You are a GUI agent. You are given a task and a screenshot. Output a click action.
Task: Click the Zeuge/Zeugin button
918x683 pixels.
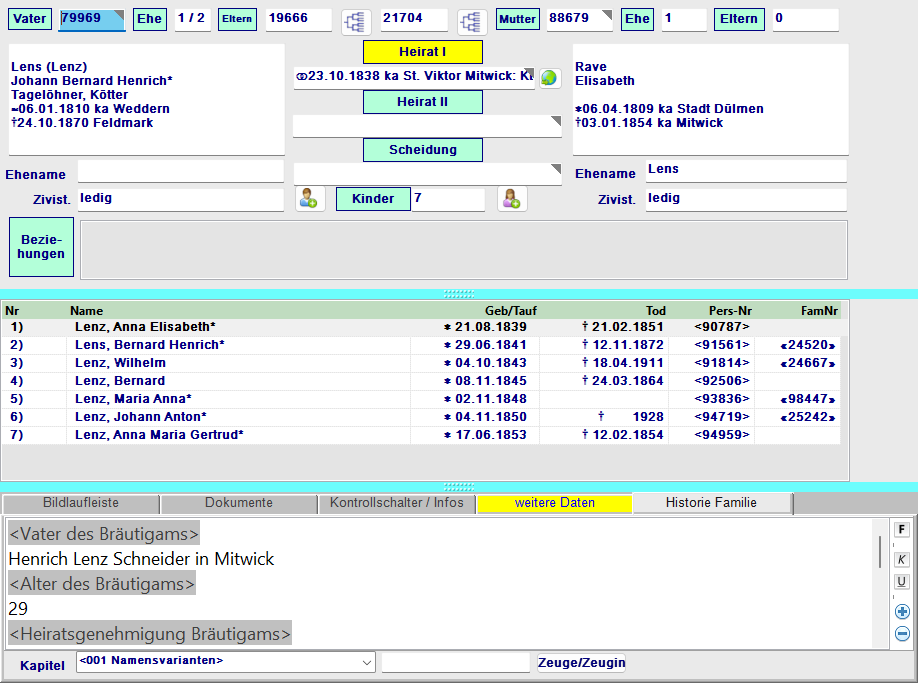pyautogui.click(x=581, y=662)
